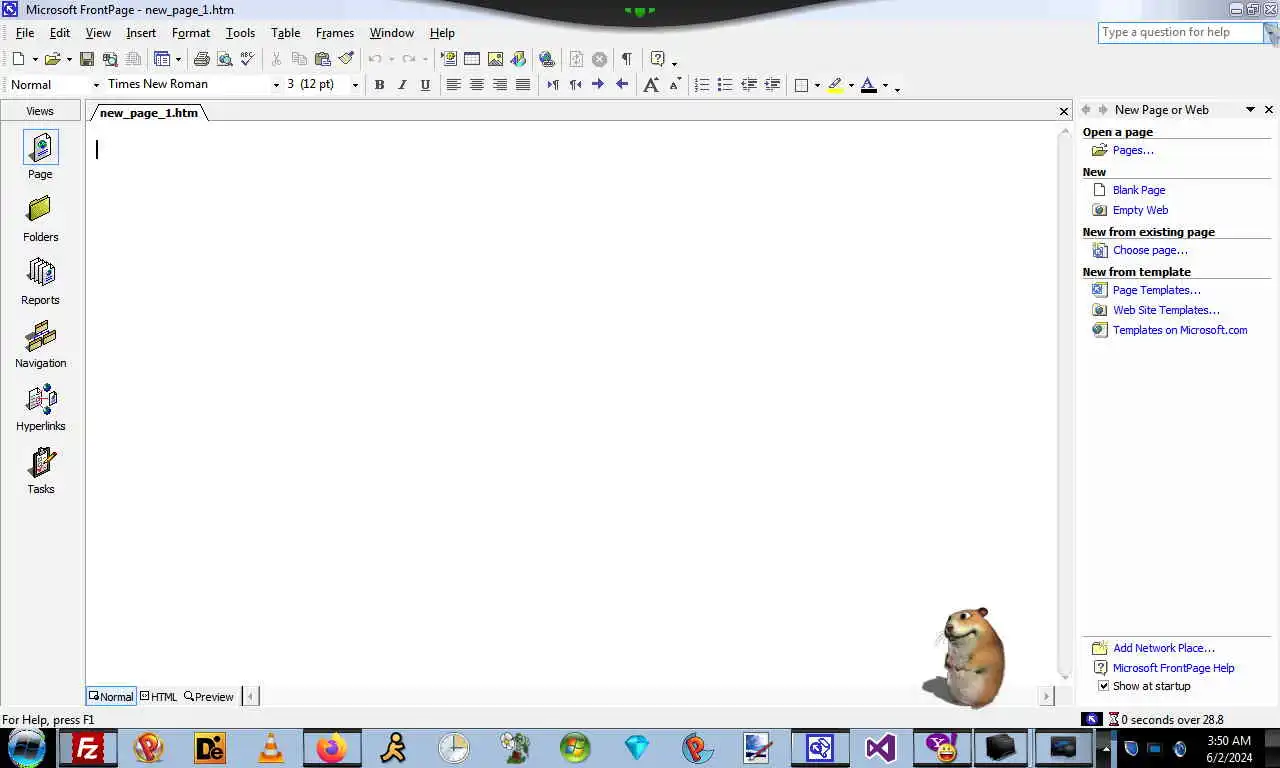Expand the Font Color dropdown arrow

(x=885, y=85)
